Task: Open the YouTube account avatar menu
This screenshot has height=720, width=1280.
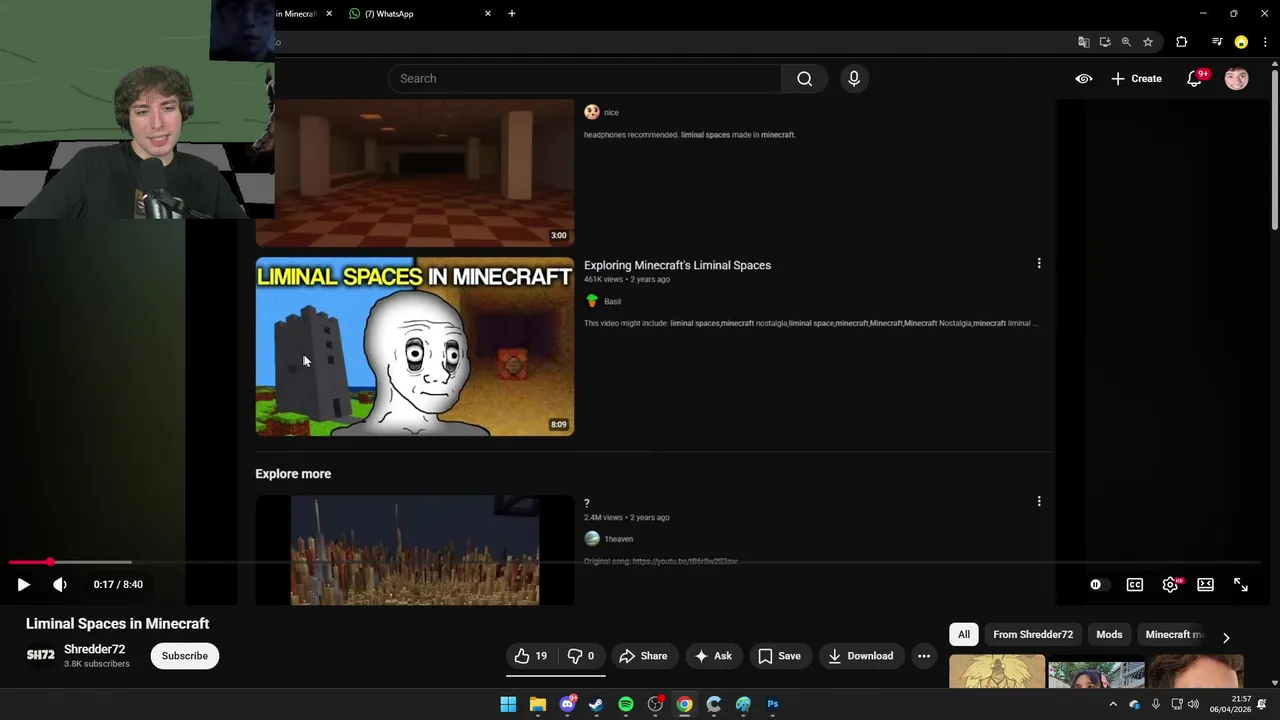Action: (x=1237, y=79)
